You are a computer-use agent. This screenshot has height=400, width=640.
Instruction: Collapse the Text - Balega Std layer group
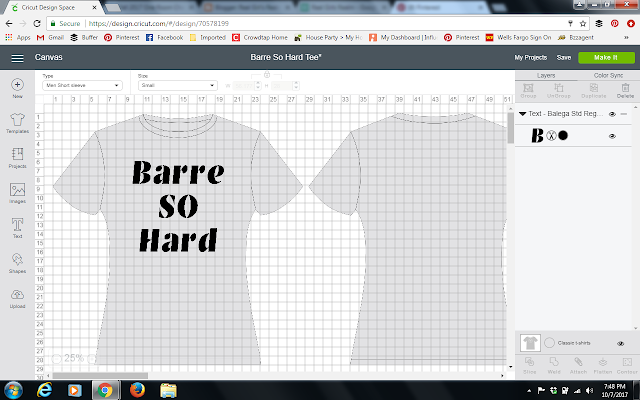click(x=522, y=114)
